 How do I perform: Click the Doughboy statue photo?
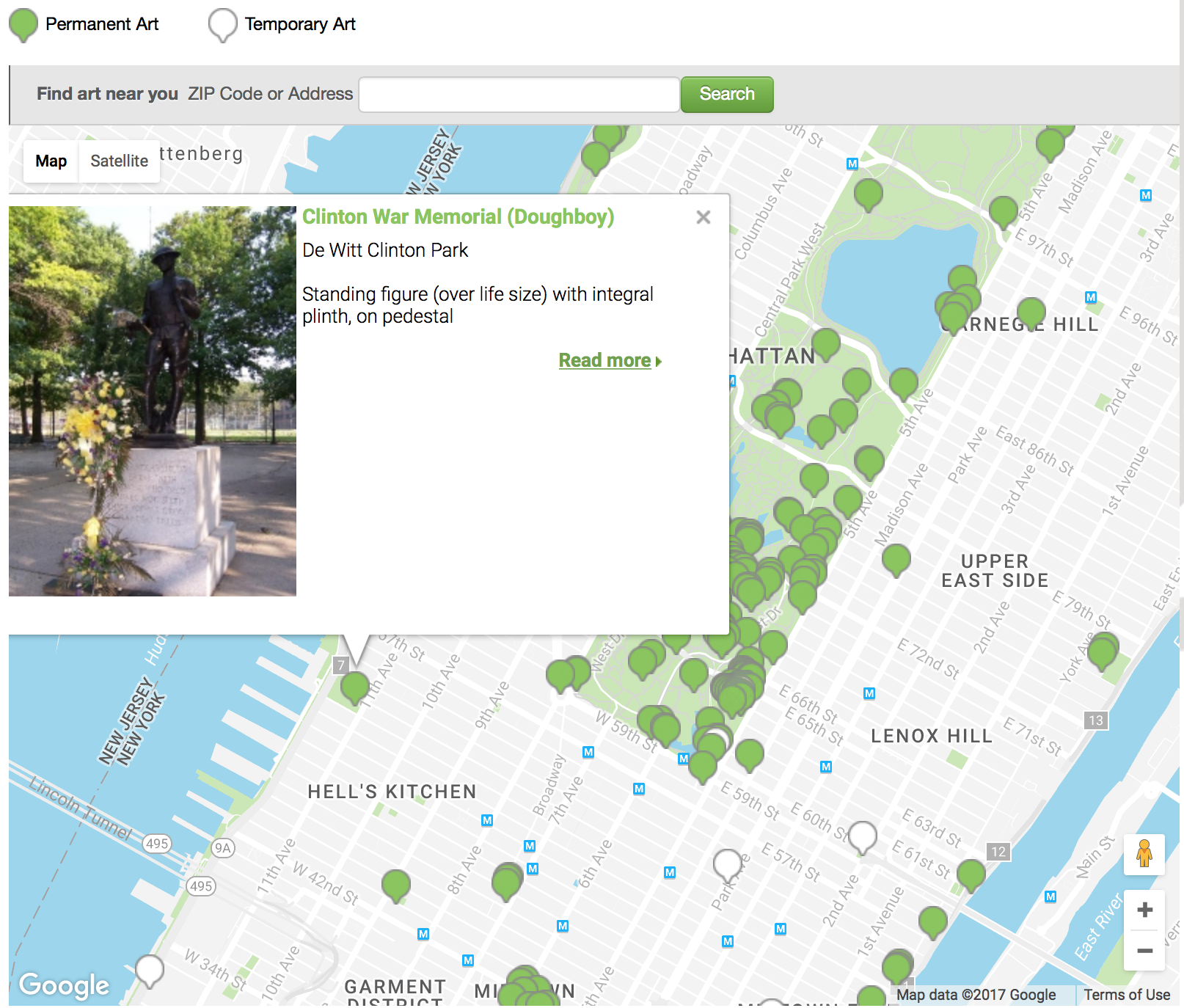point(153,401)
